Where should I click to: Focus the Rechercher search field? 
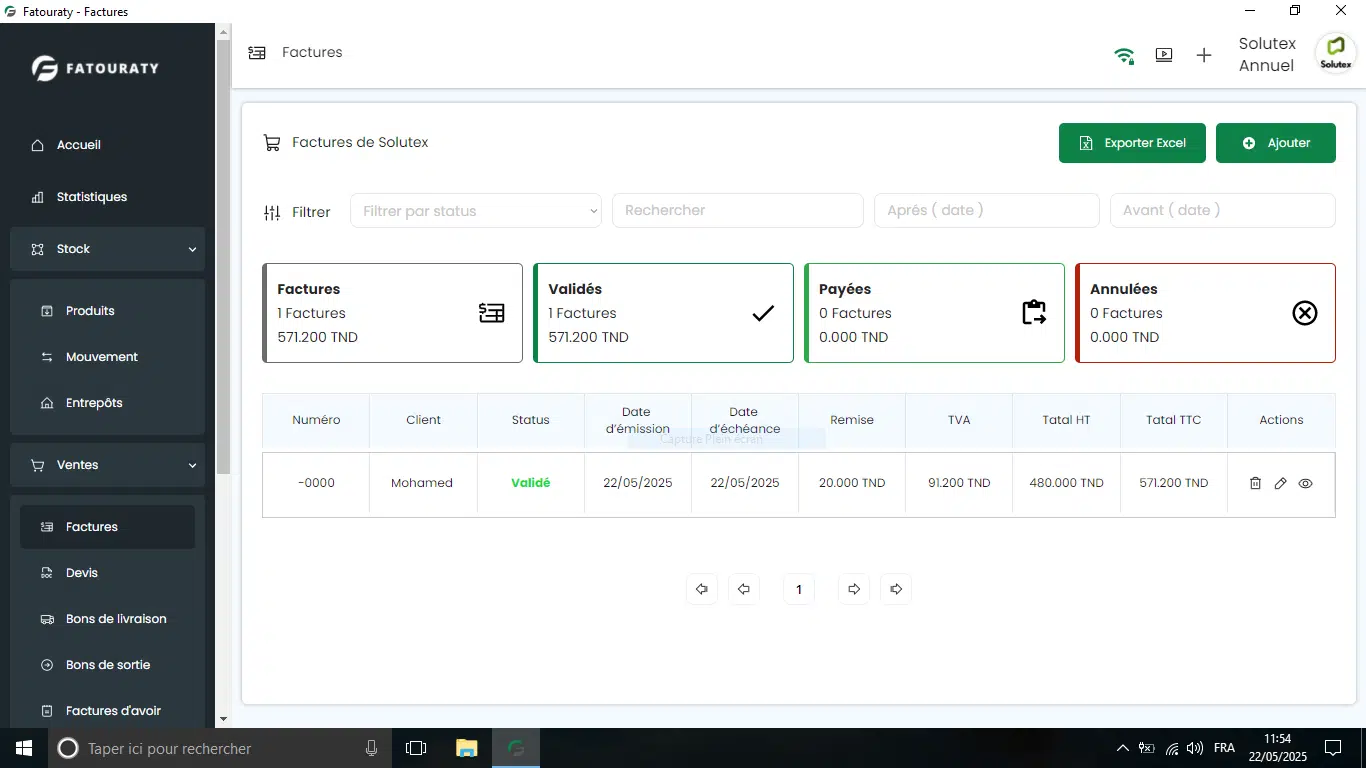pyautogui.click(x=737, y=211)
